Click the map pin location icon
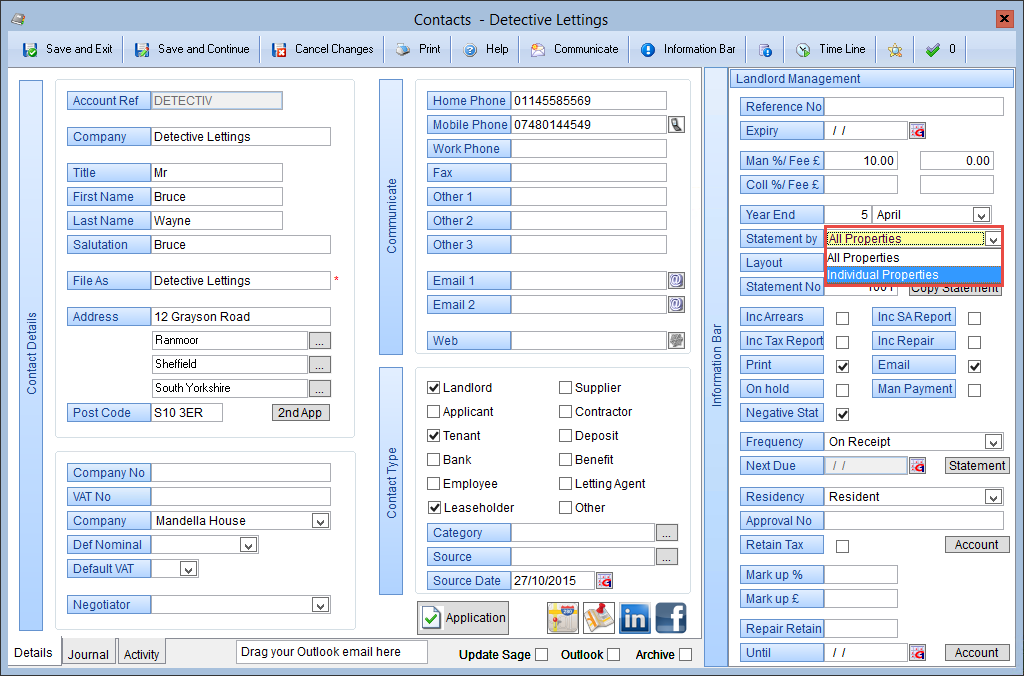This screenshot has width=1024, height=676. [x=599, y=618]
